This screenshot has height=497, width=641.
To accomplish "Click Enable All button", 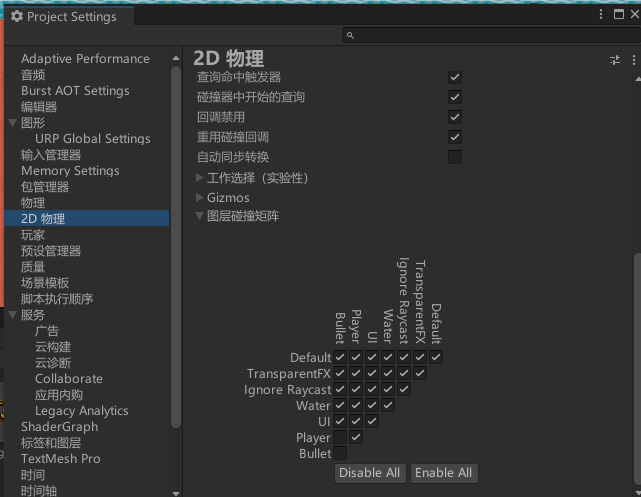I will [444, 473].
